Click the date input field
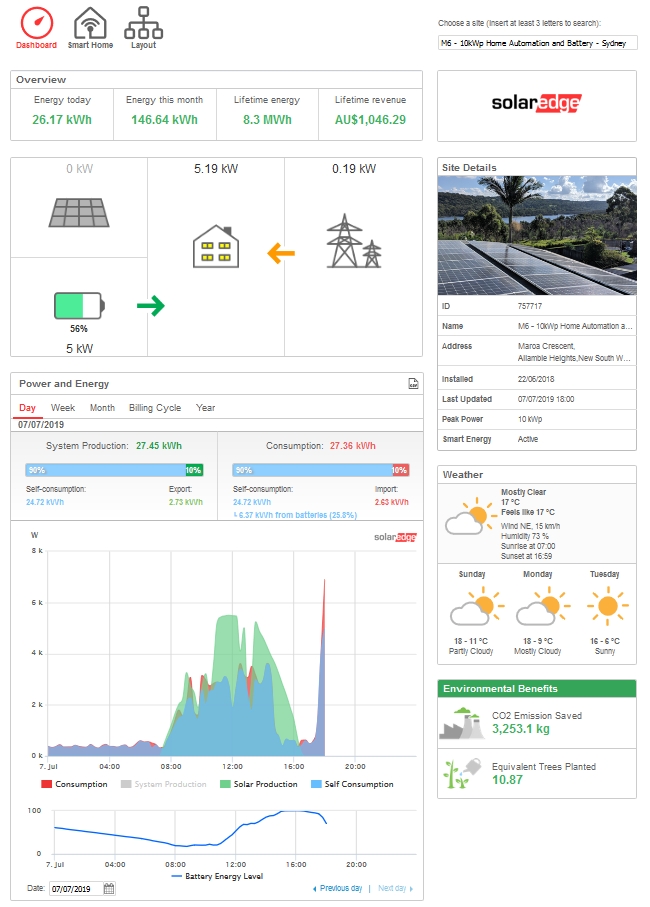 (75, 889)
